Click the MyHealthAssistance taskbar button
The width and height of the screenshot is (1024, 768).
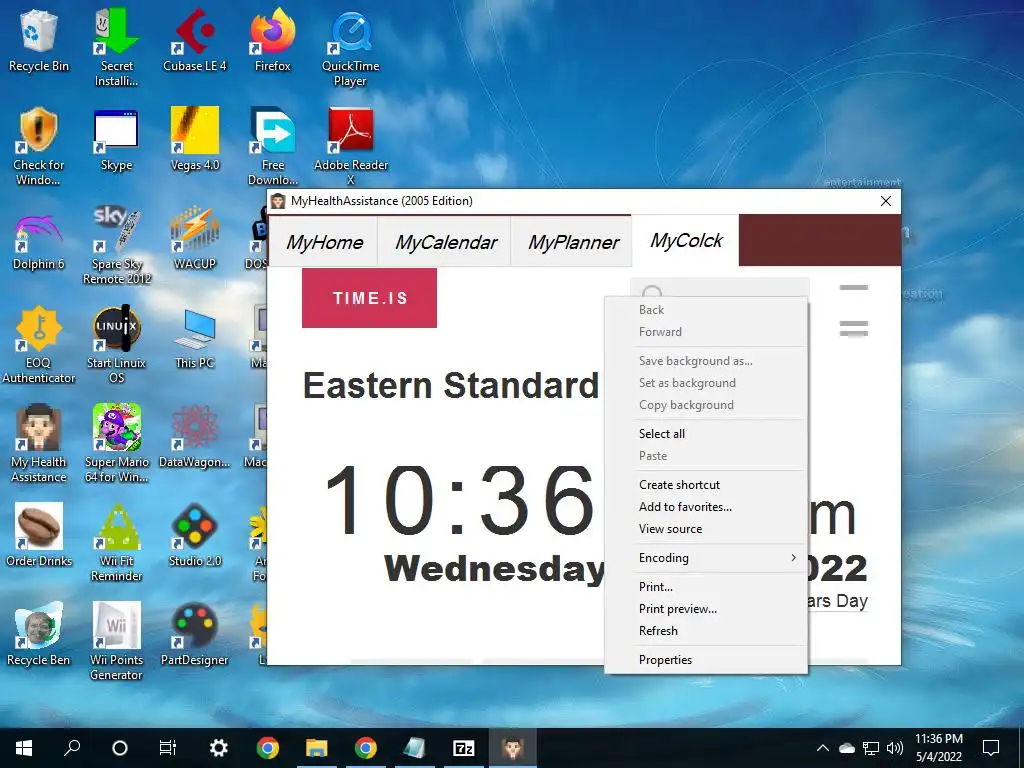tap(513, 748)
